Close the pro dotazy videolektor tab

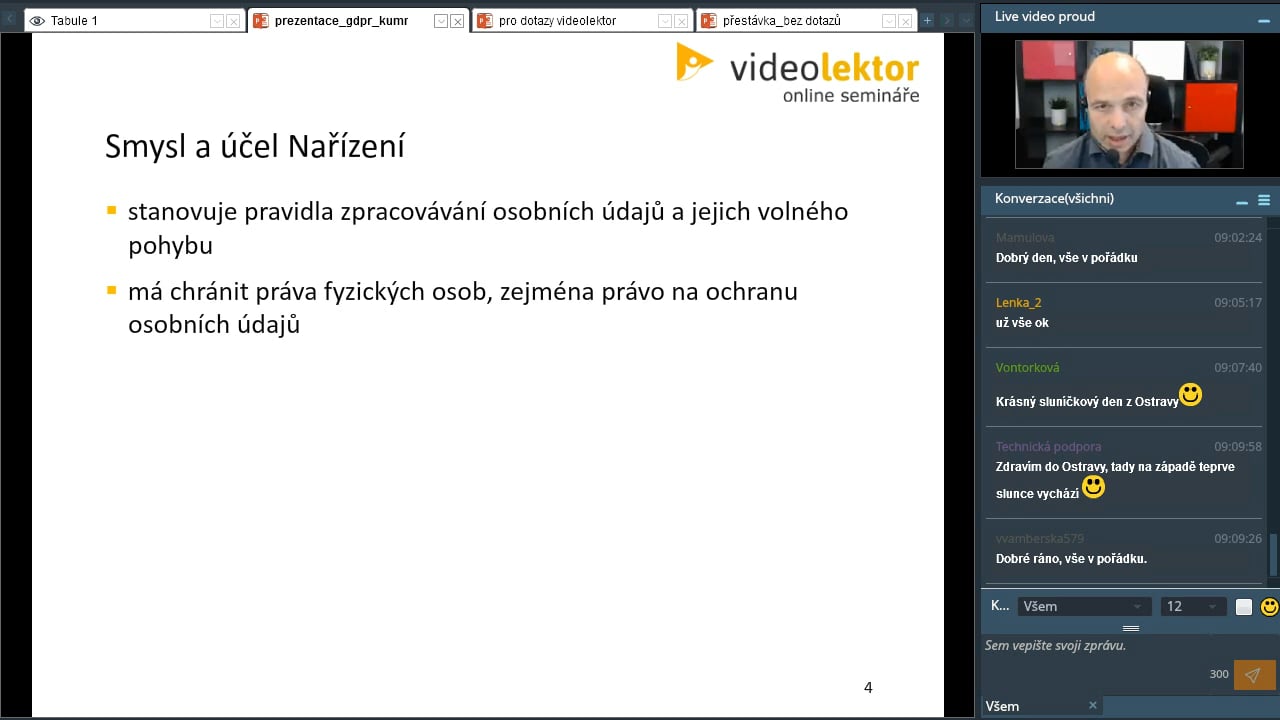(x=681, y=21)
